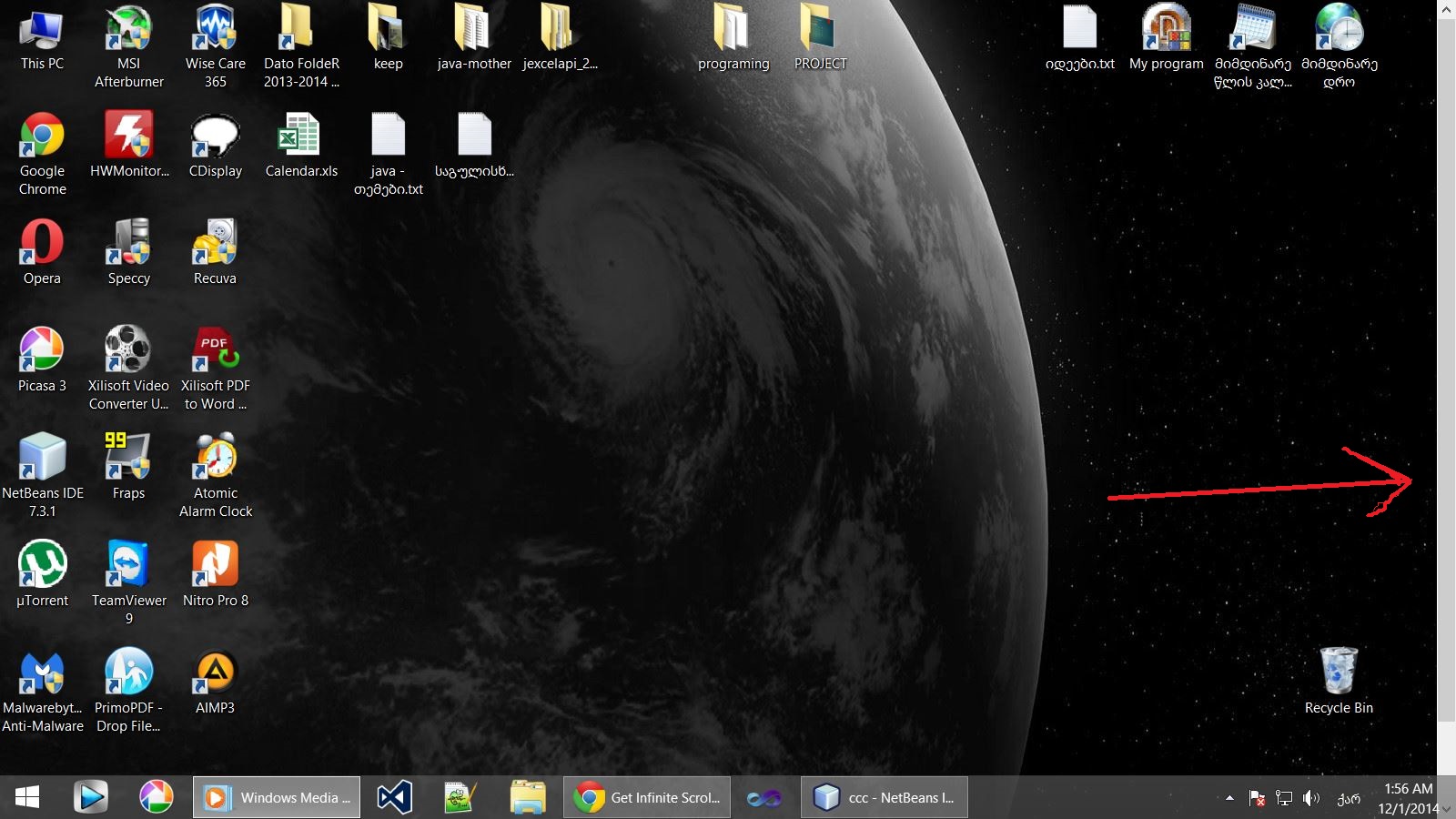Select the Calendar.xls file
Viewport: 1456px width, 819px height.
[x=301, y=136]
